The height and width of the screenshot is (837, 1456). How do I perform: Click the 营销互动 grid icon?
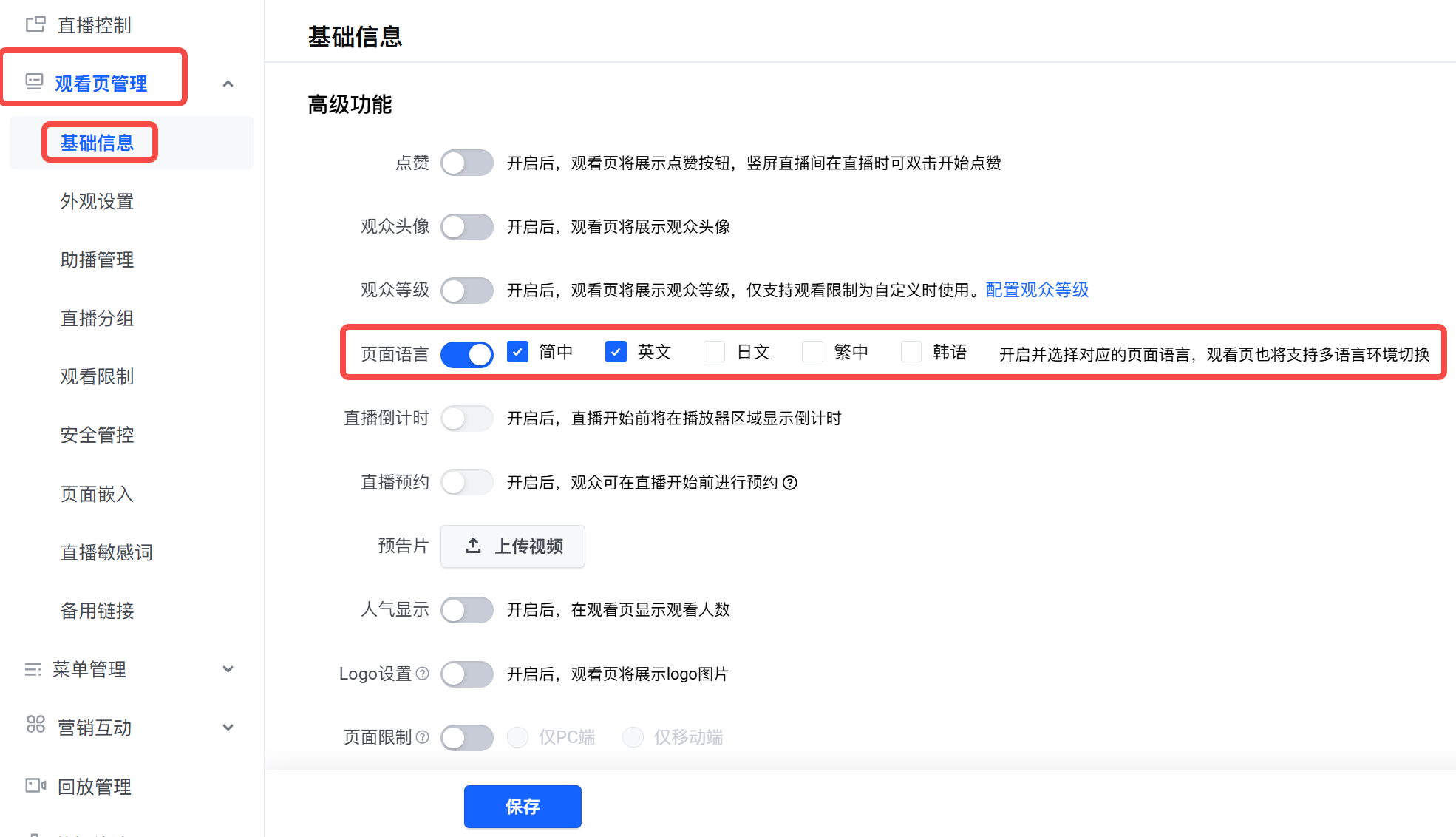click(x=35, y=725)
